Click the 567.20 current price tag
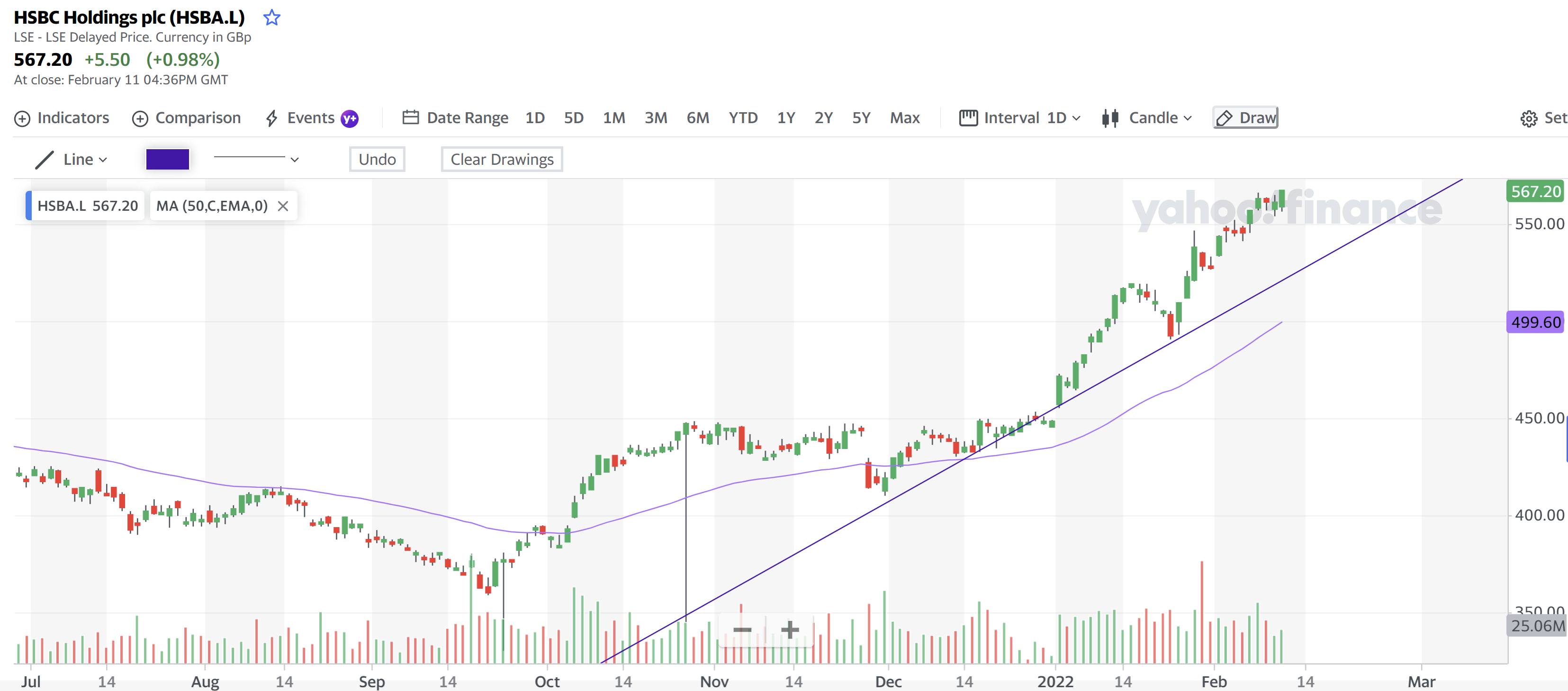Image resolution: width=1568 pixels, height=691 pixels. click(1536, 191)
